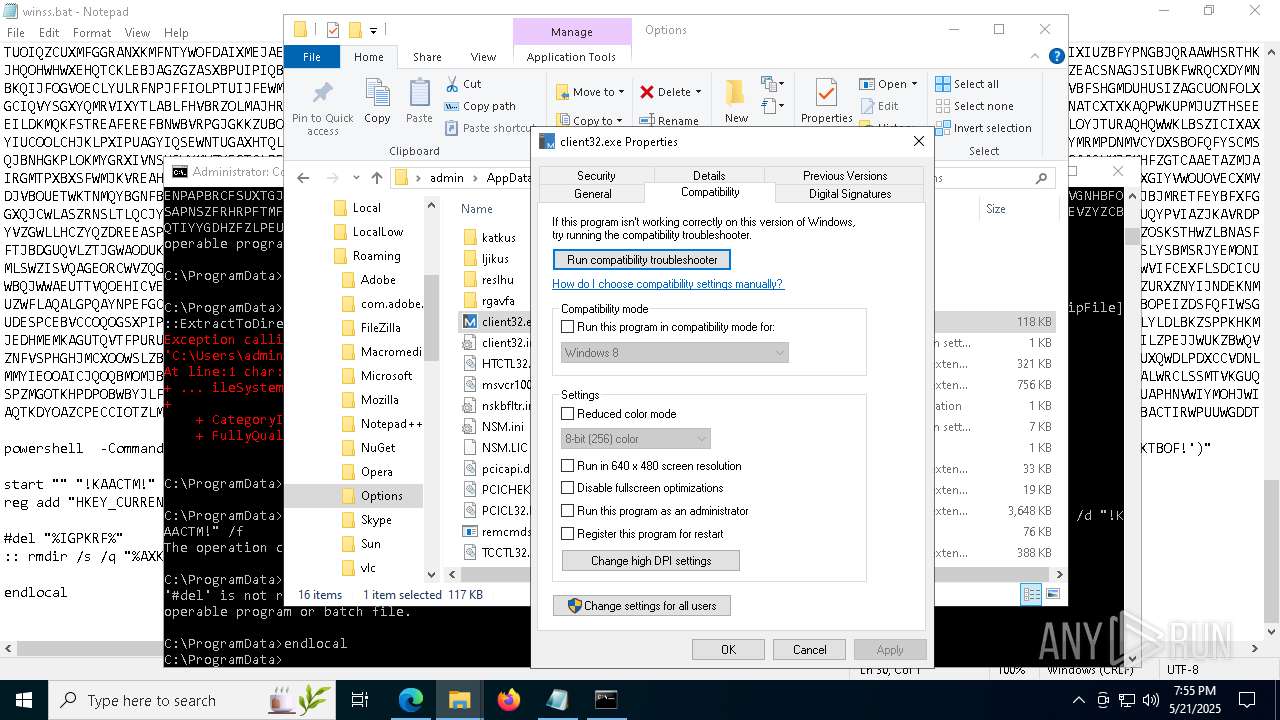The image size is (1280, 720).
Task: Click Change settings for all users
Action: tap(642, 606)
